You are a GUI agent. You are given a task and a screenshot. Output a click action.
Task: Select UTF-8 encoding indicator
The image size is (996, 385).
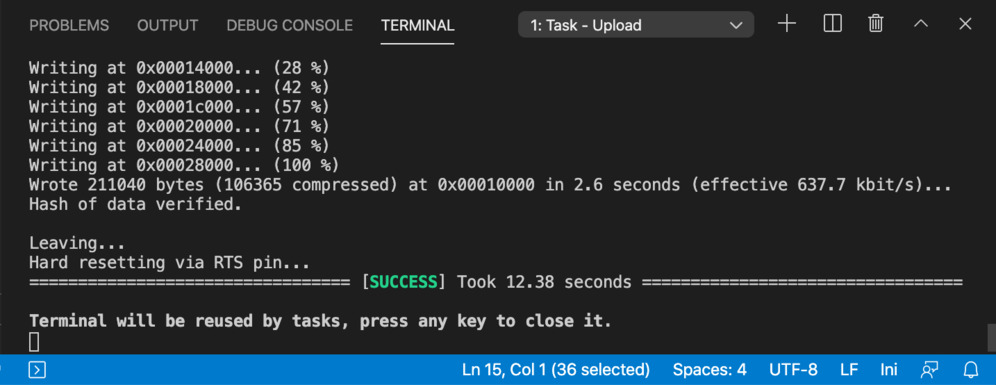tap(793, 370)
